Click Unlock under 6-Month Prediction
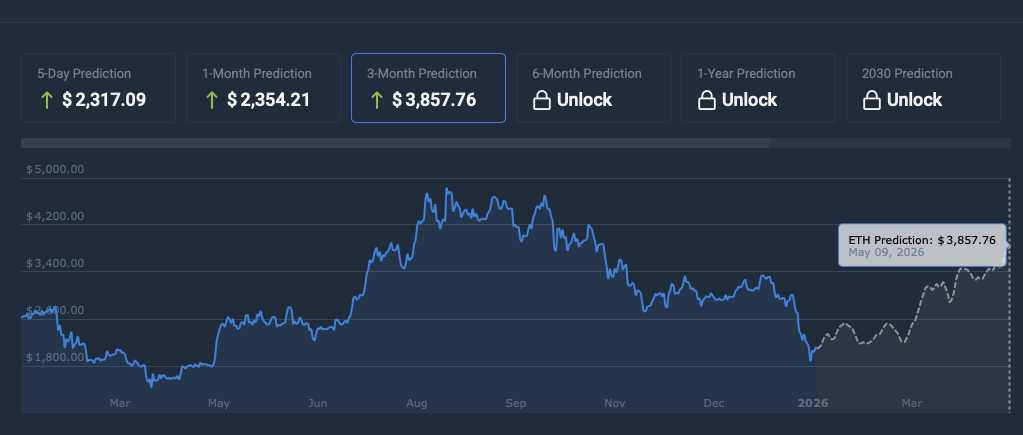Viewport: 1023px width, 435px height. coord(585,100)
